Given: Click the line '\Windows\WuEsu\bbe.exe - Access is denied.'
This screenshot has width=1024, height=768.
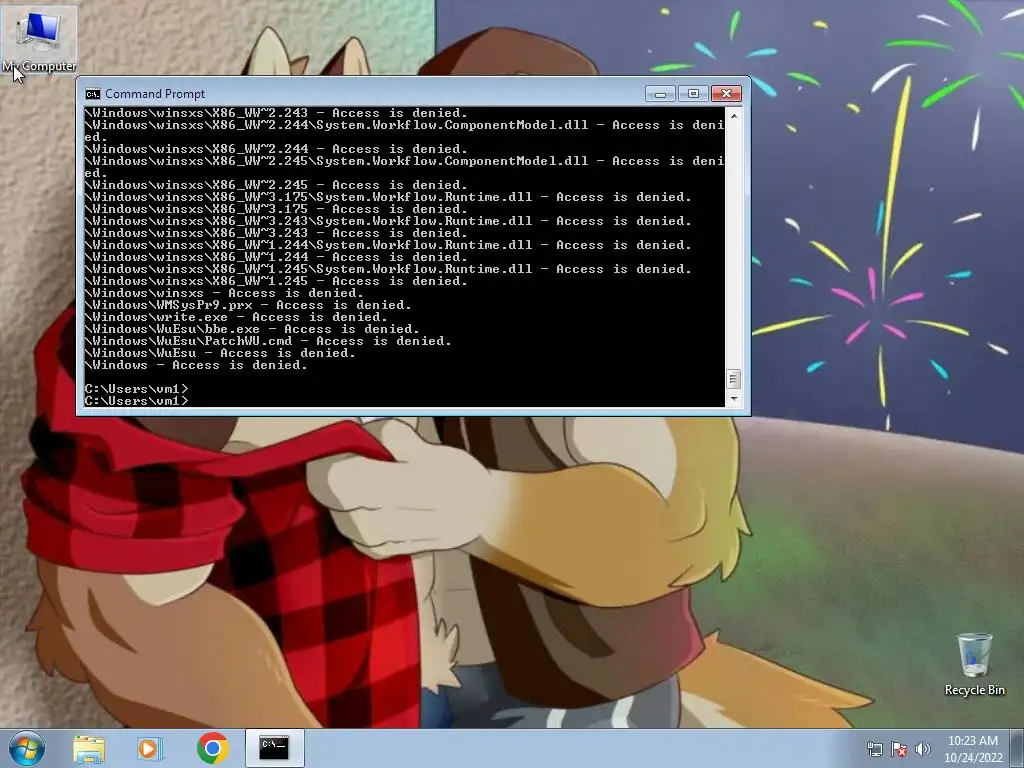Looking at the screenshot, I should click(252, 329).
